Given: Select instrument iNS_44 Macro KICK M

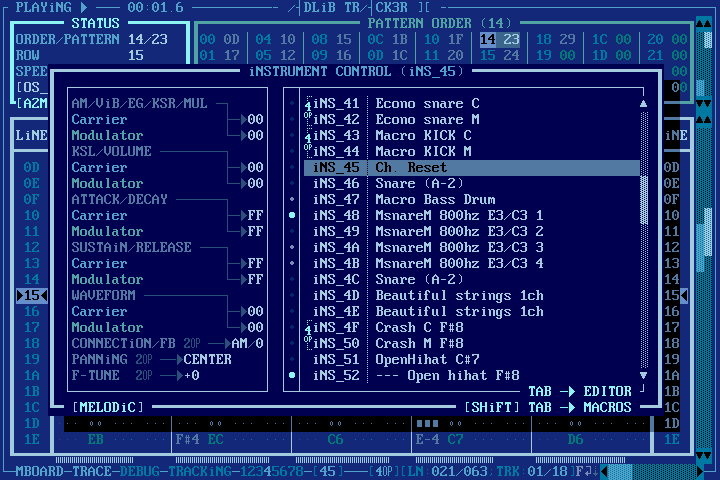Looking at the screenshot, I should tap(472, 152).
